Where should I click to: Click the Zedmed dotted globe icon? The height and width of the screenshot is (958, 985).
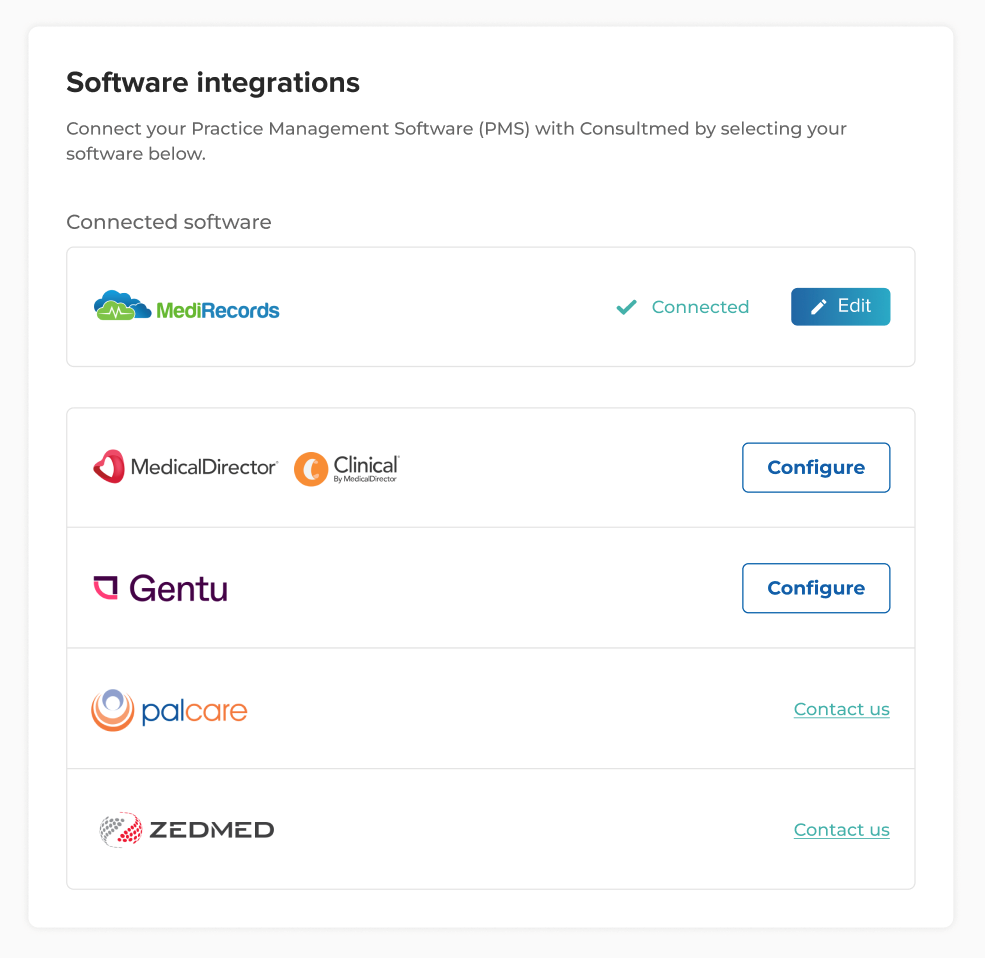121,829
